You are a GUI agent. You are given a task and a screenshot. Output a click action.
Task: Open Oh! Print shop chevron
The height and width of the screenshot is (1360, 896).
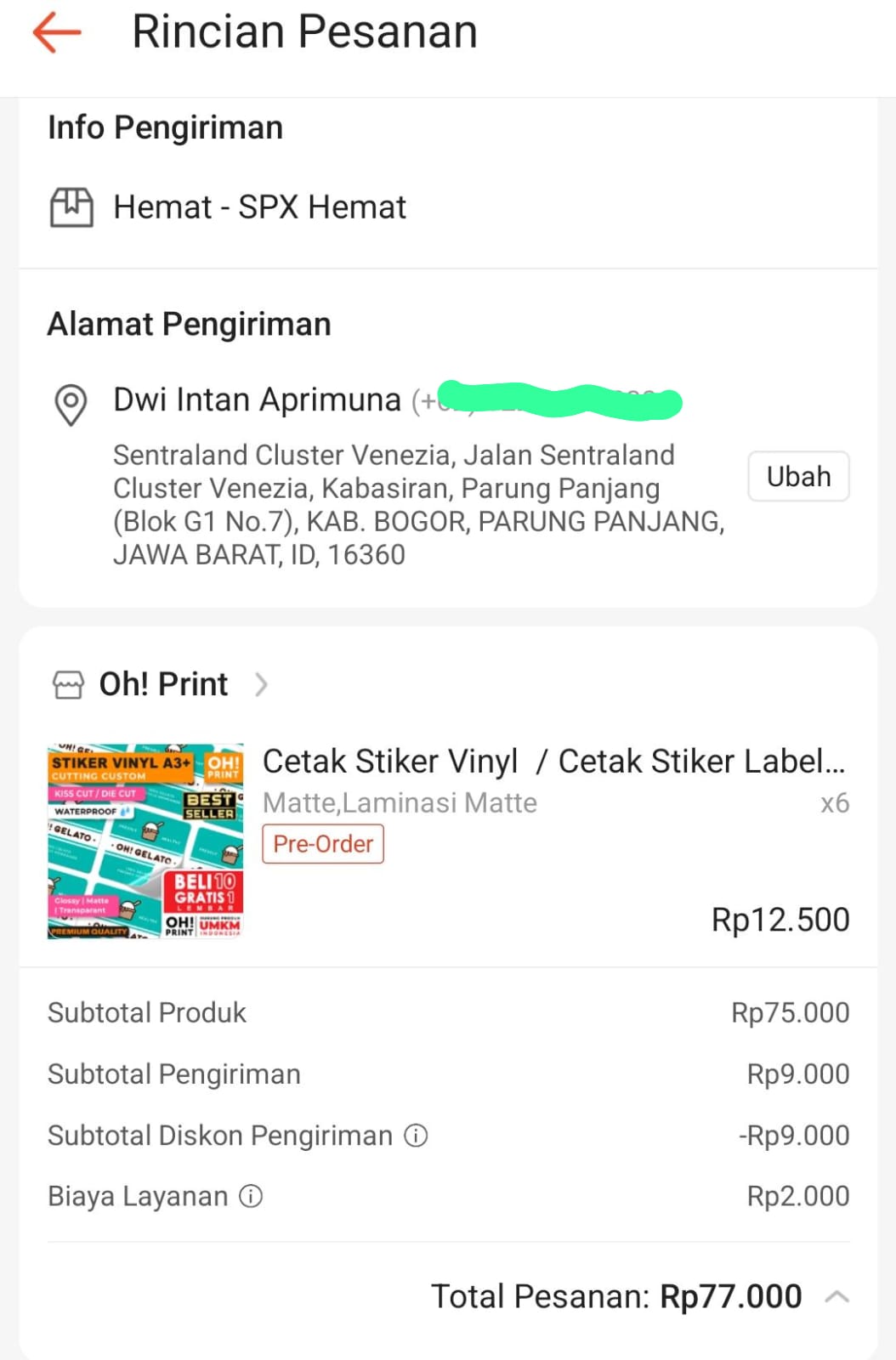pyautogui.click(x=261, y=684)
